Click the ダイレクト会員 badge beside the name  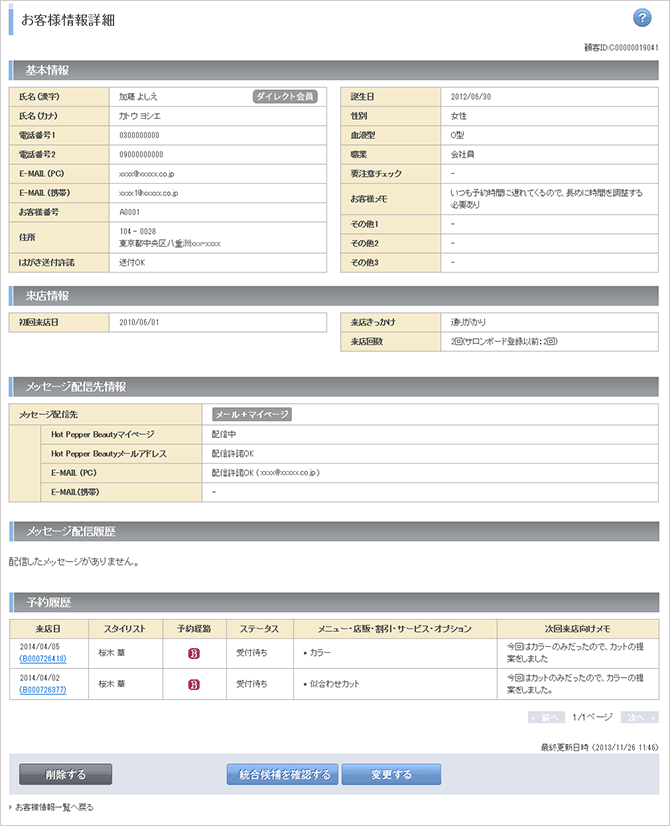pyautogui.click(x=285, y=97)
